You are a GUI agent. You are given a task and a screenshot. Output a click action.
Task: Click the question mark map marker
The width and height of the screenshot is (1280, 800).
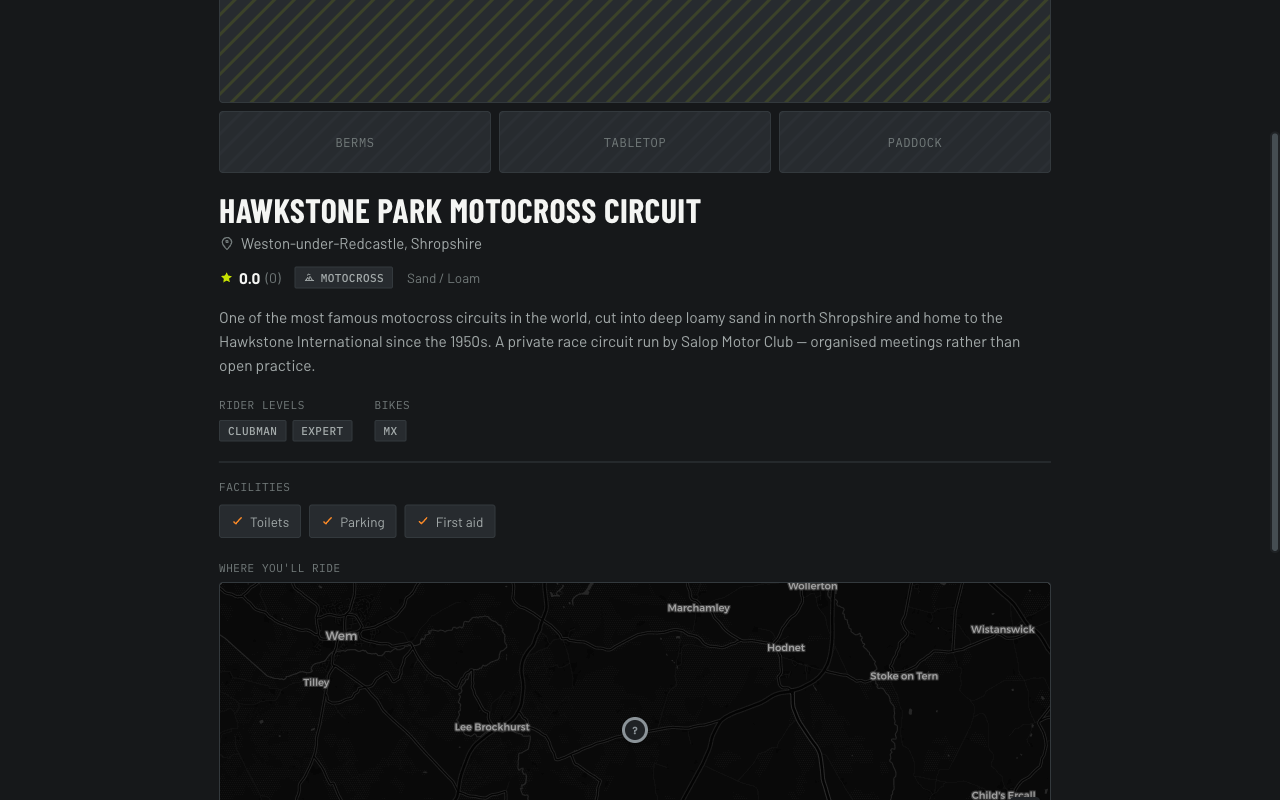coord(635,730)
